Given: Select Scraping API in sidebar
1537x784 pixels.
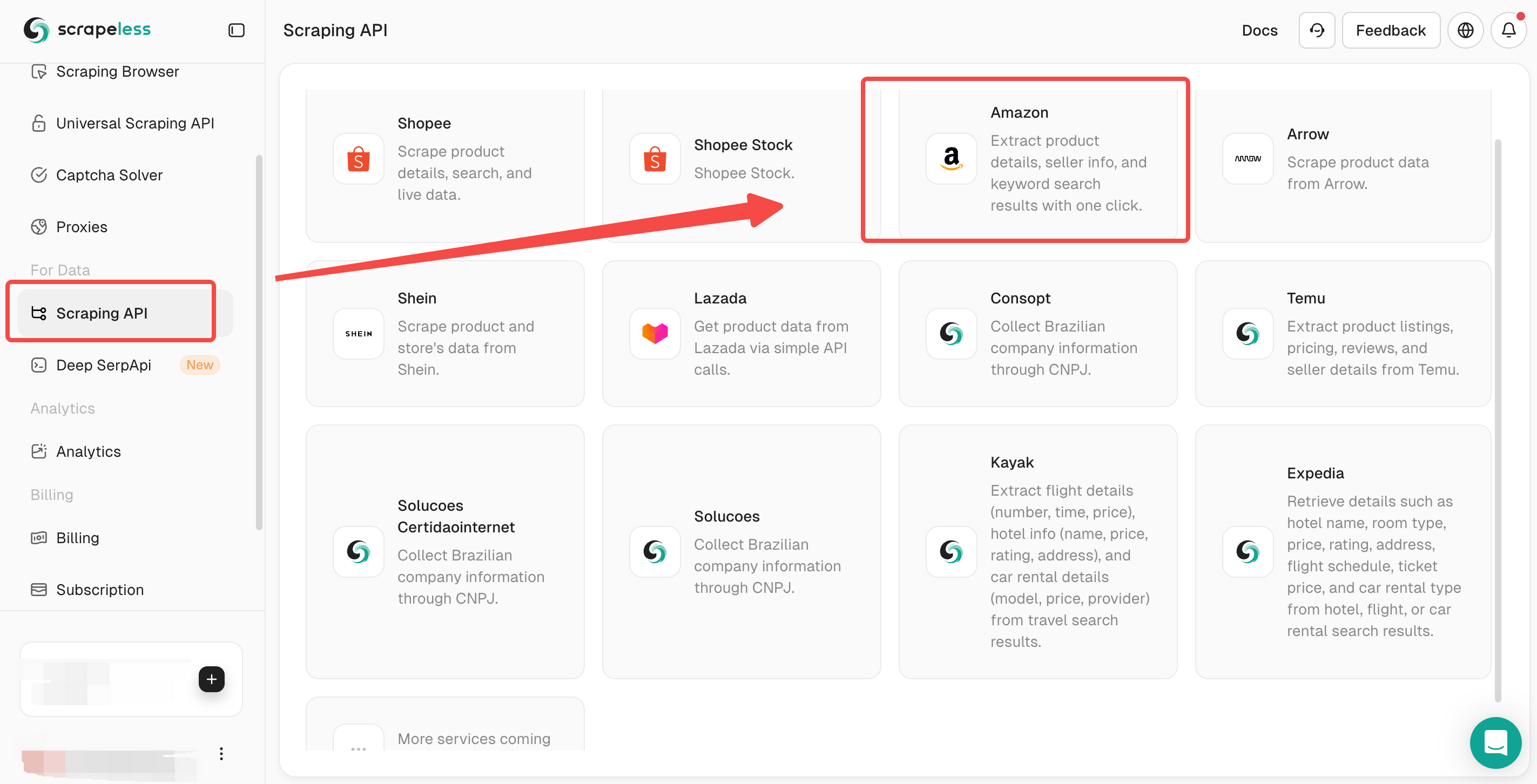Looking at the screenshot, I should (x=125, y=313).
